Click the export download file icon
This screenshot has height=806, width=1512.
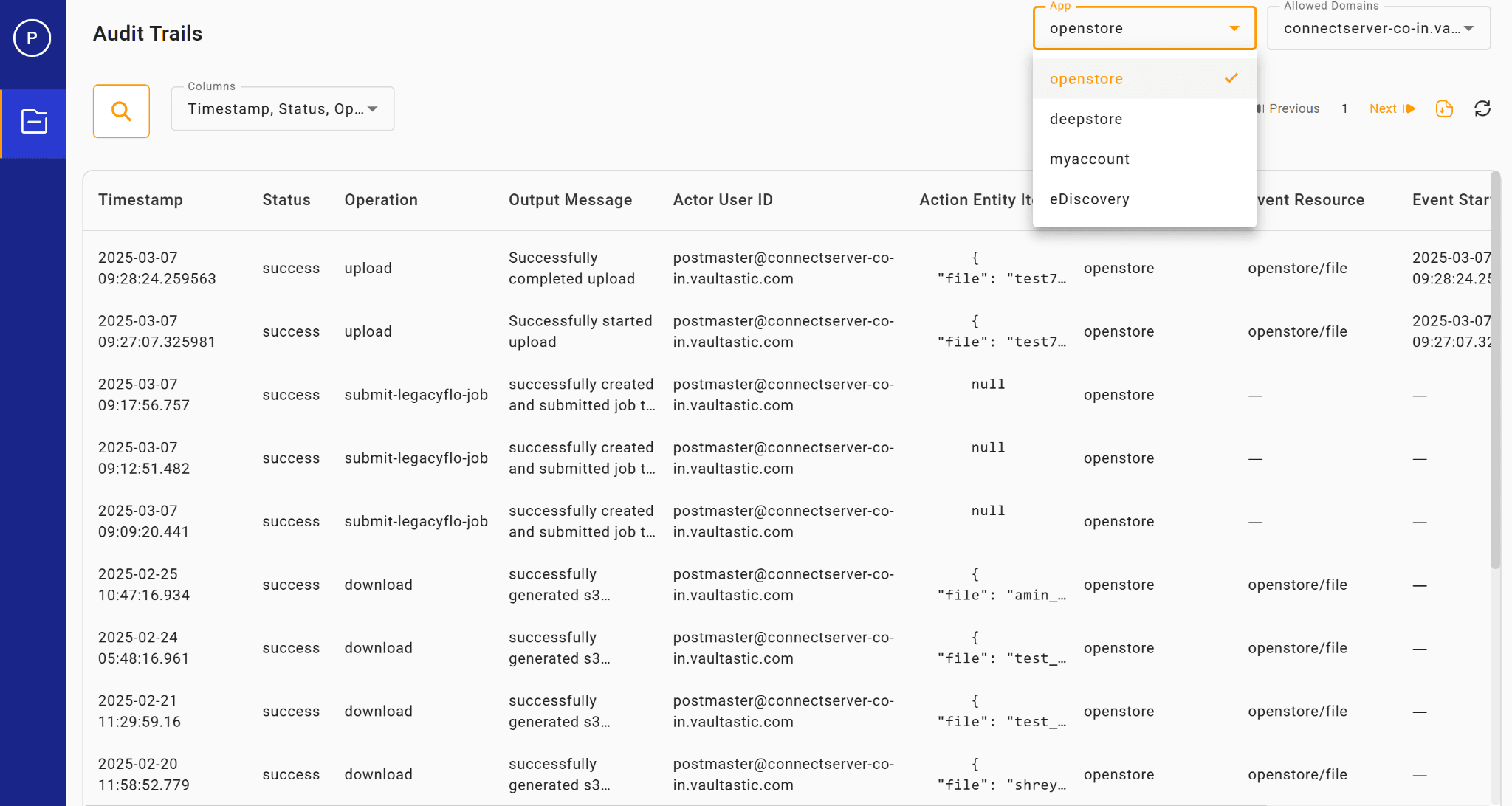pyautogui.click(x=1444, y=109)
